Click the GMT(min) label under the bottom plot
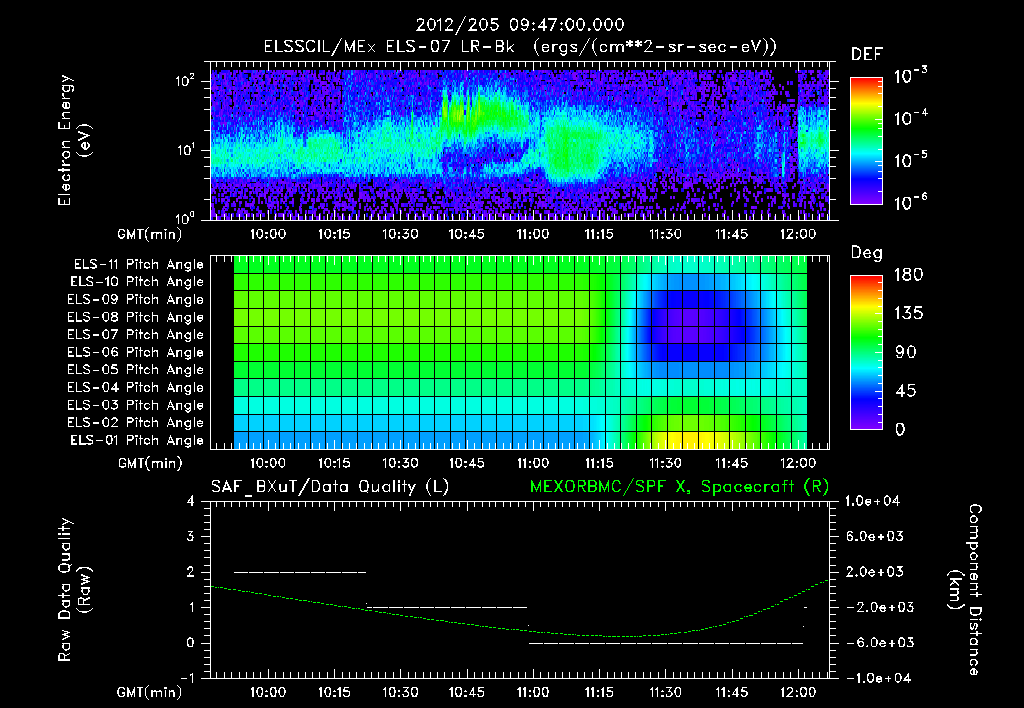This screenshot has width=1024, height=708. point(150,692)
